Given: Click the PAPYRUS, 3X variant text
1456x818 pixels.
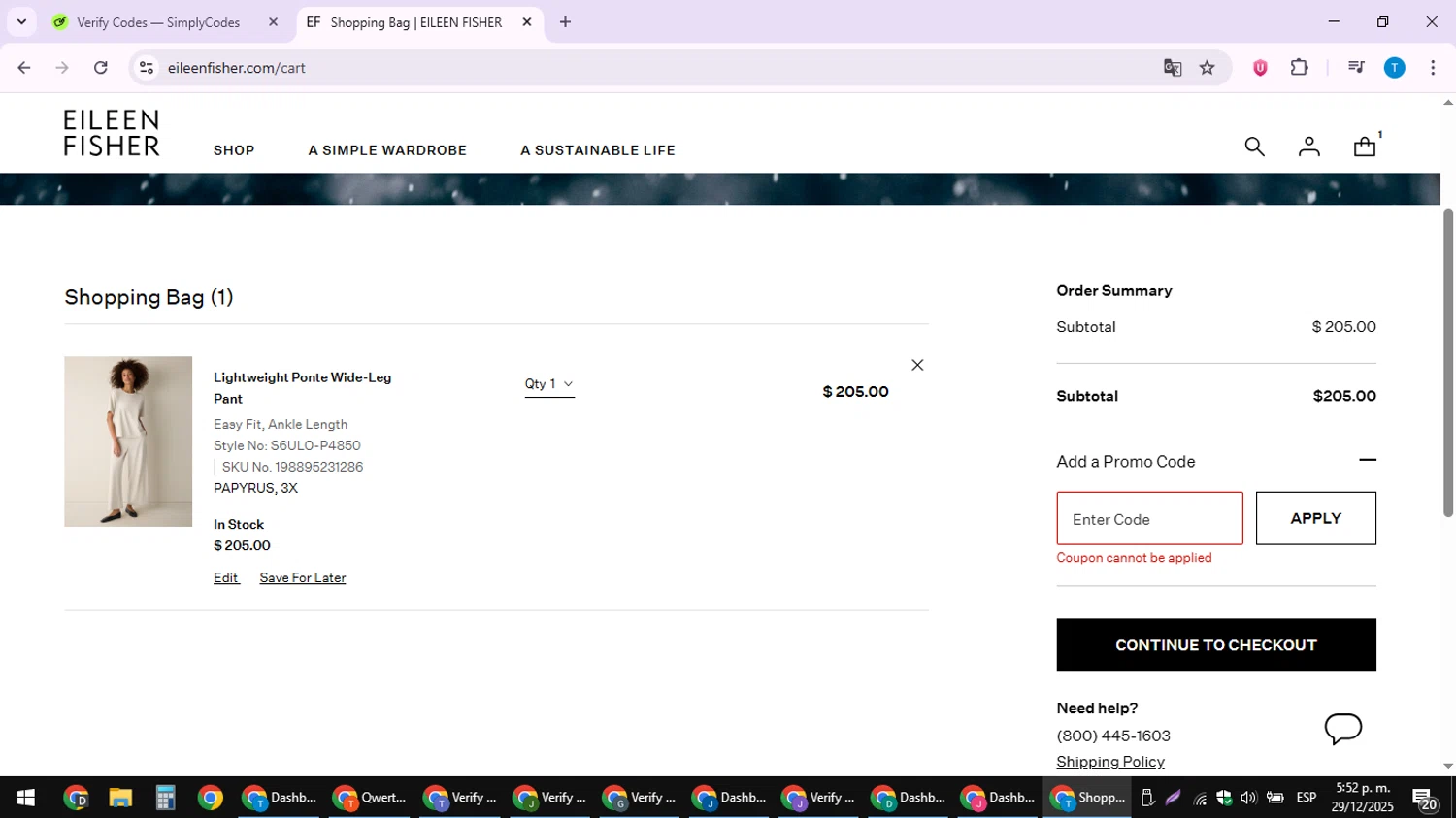Looking at the screenshot, I should click(255, 489).
